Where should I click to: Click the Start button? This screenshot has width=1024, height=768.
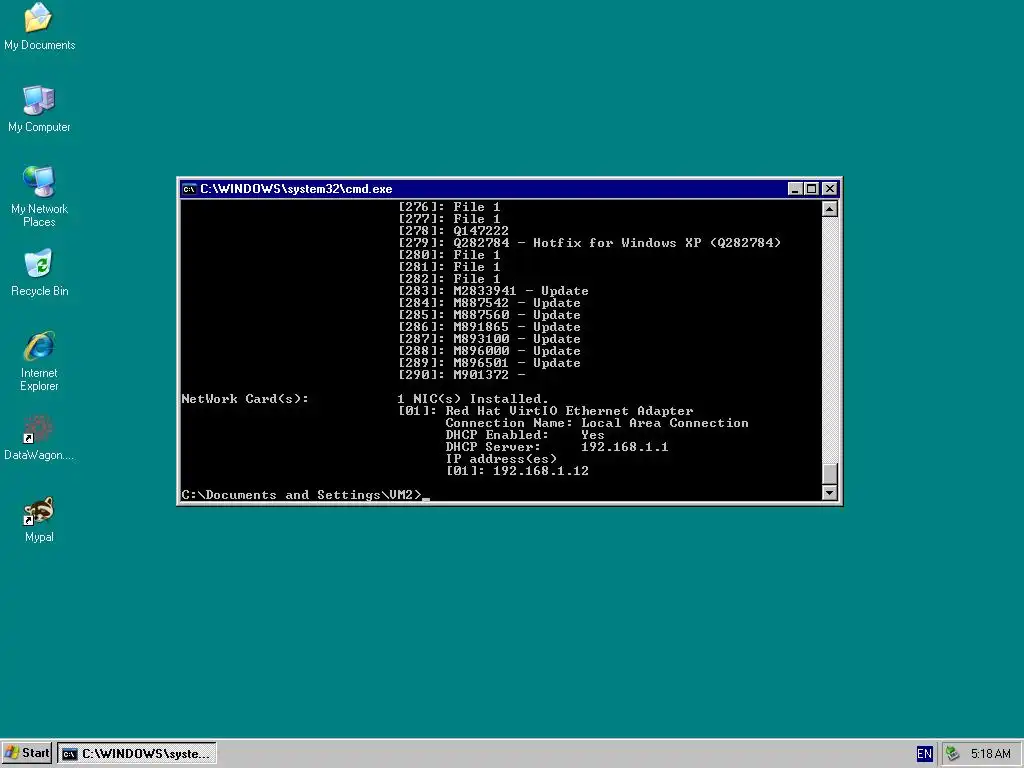27,753
